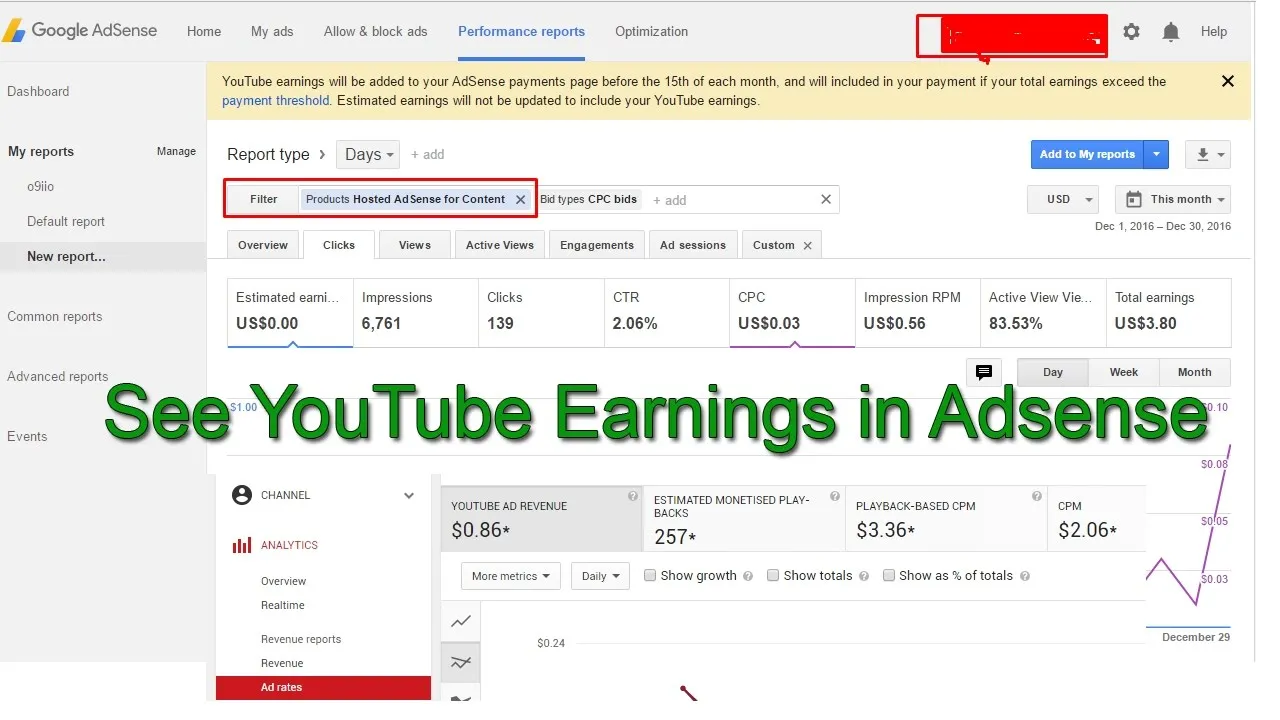Select New report... in My reports sidebar
This screenshot has width=1280, height=720.
coord(66,256)
